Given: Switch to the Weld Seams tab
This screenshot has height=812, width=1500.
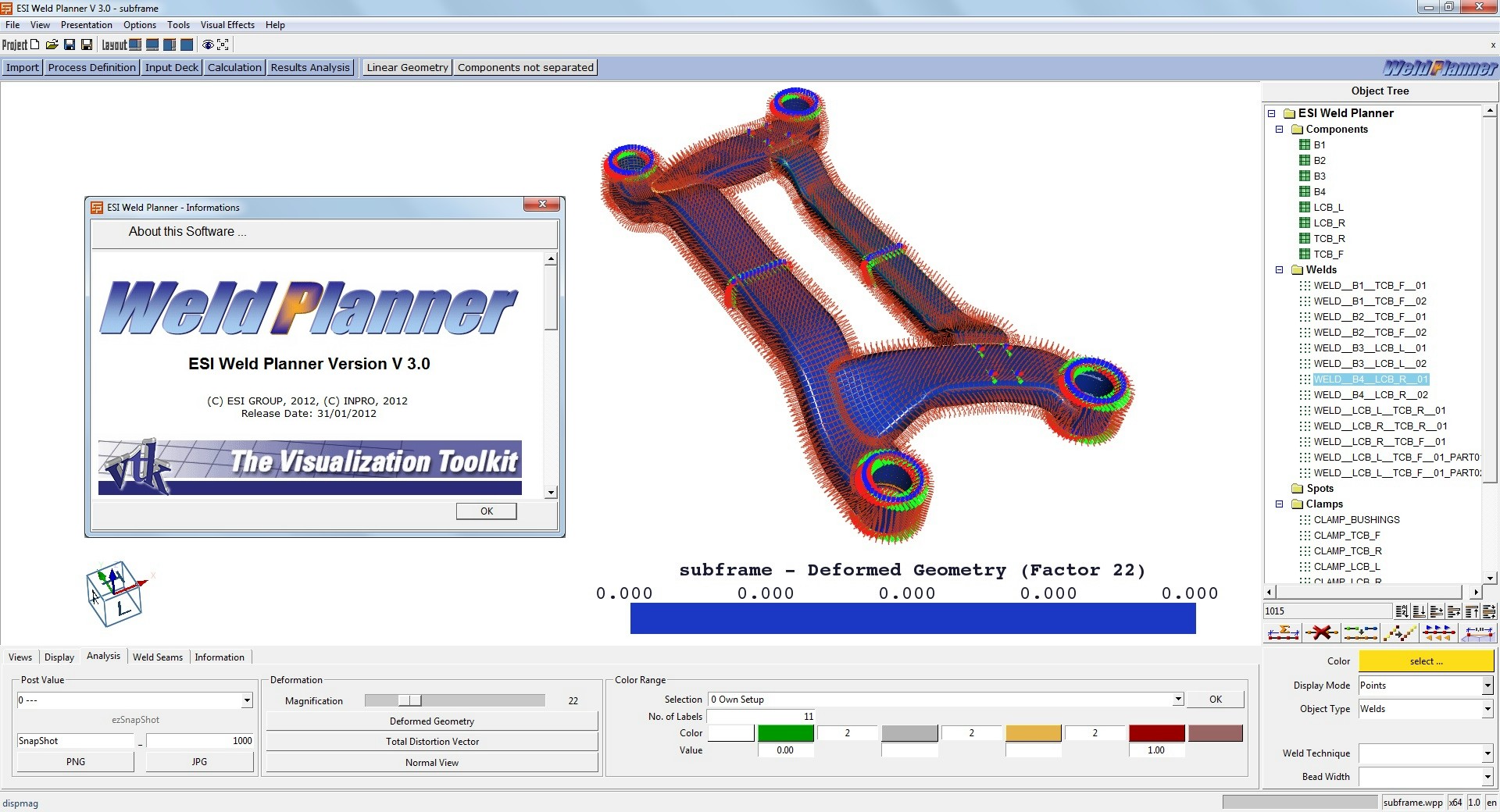Looking at the screenshot, I should pyautogui.click(x=158, y=657).
